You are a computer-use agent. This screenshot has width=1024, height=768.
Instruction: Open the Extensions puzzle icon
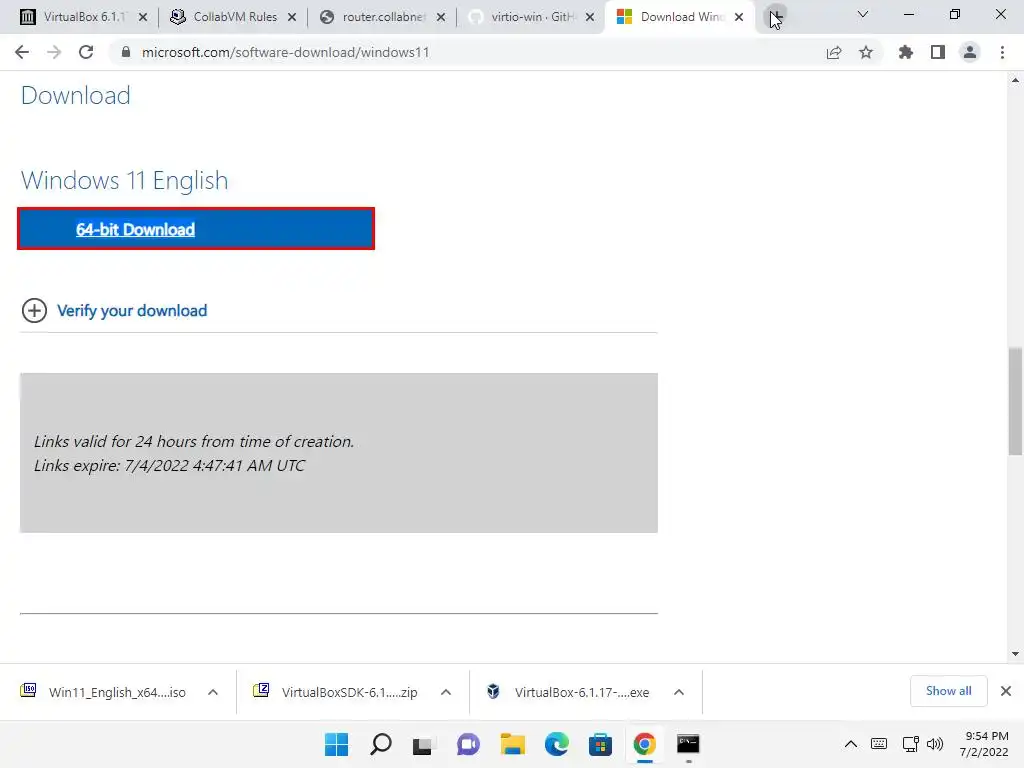906,52
